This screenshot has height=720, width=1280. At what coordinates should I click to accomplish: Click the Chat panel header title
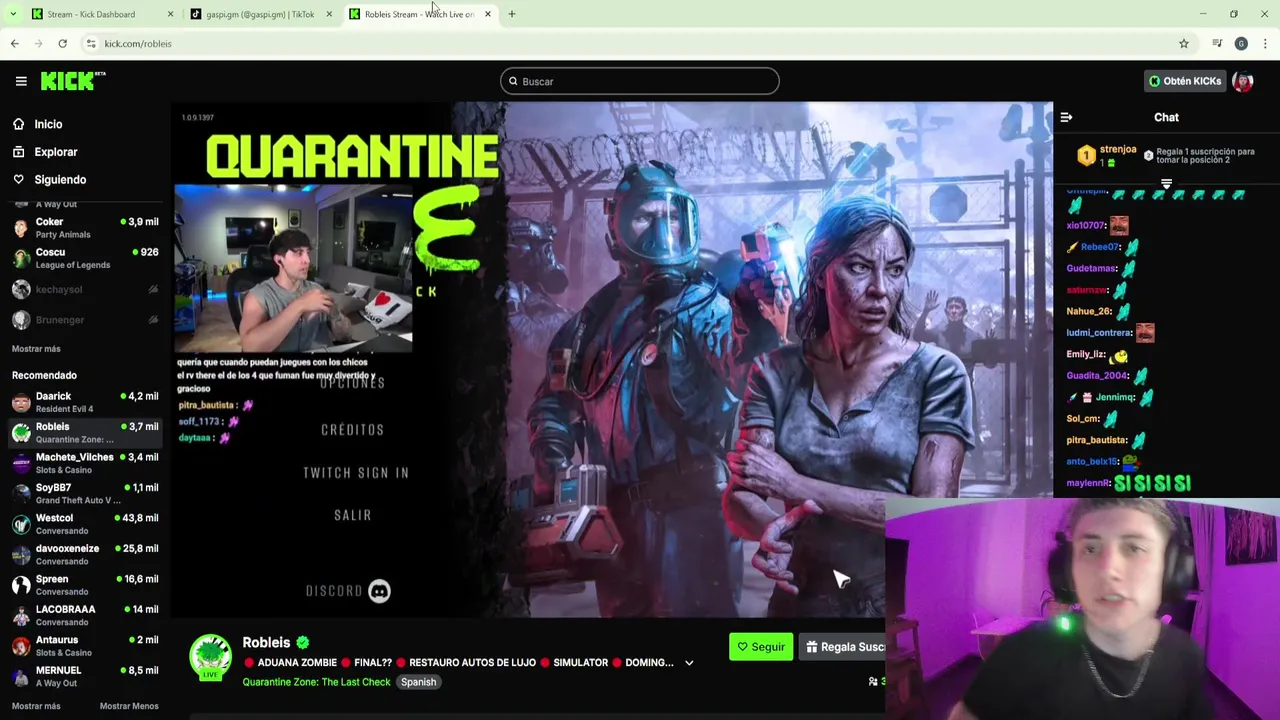click(1166, 117)
